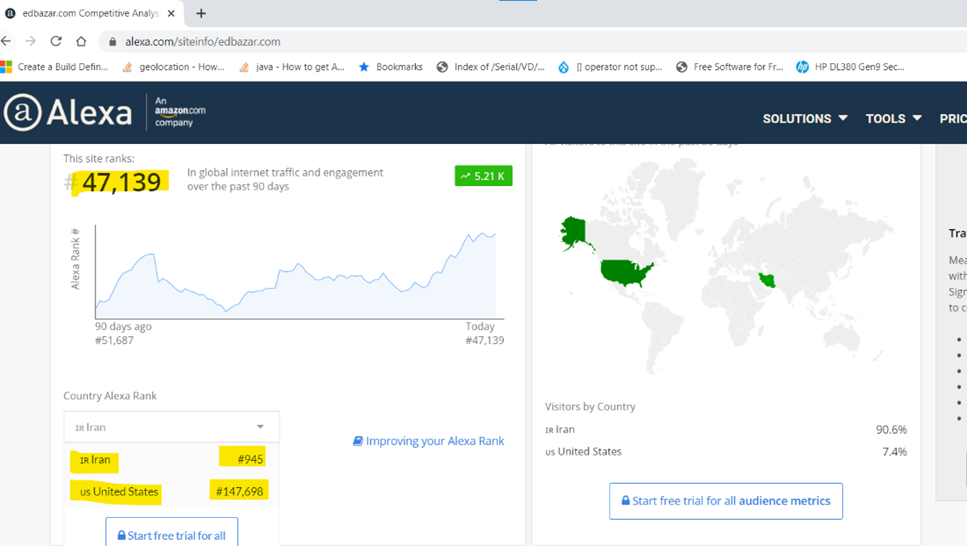Open Create a Build Defin... bookmark

(x=54, y=67)
